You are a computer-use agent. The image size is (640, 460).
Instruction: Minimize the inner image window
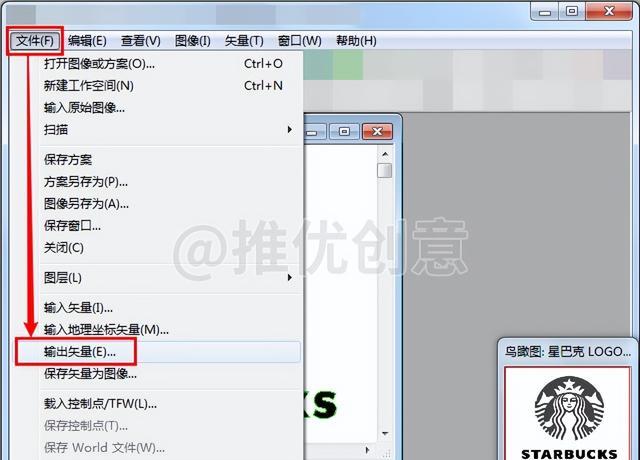pos(313,132)
